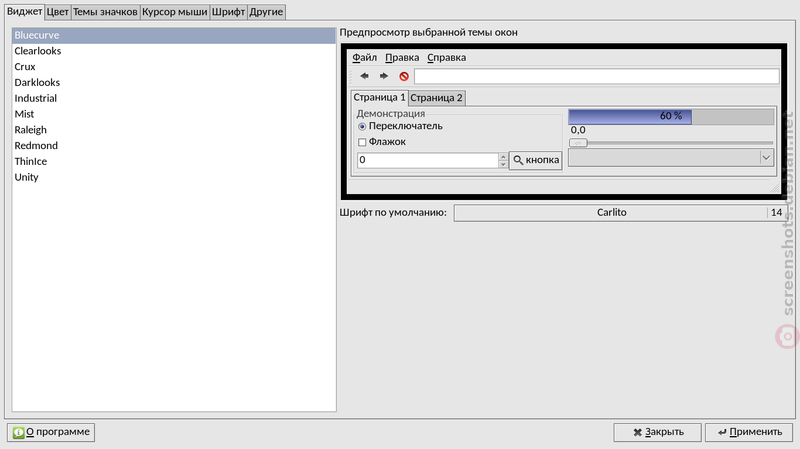Open the Carlito default font selector
Screen dimensions: 800x449
619,213
